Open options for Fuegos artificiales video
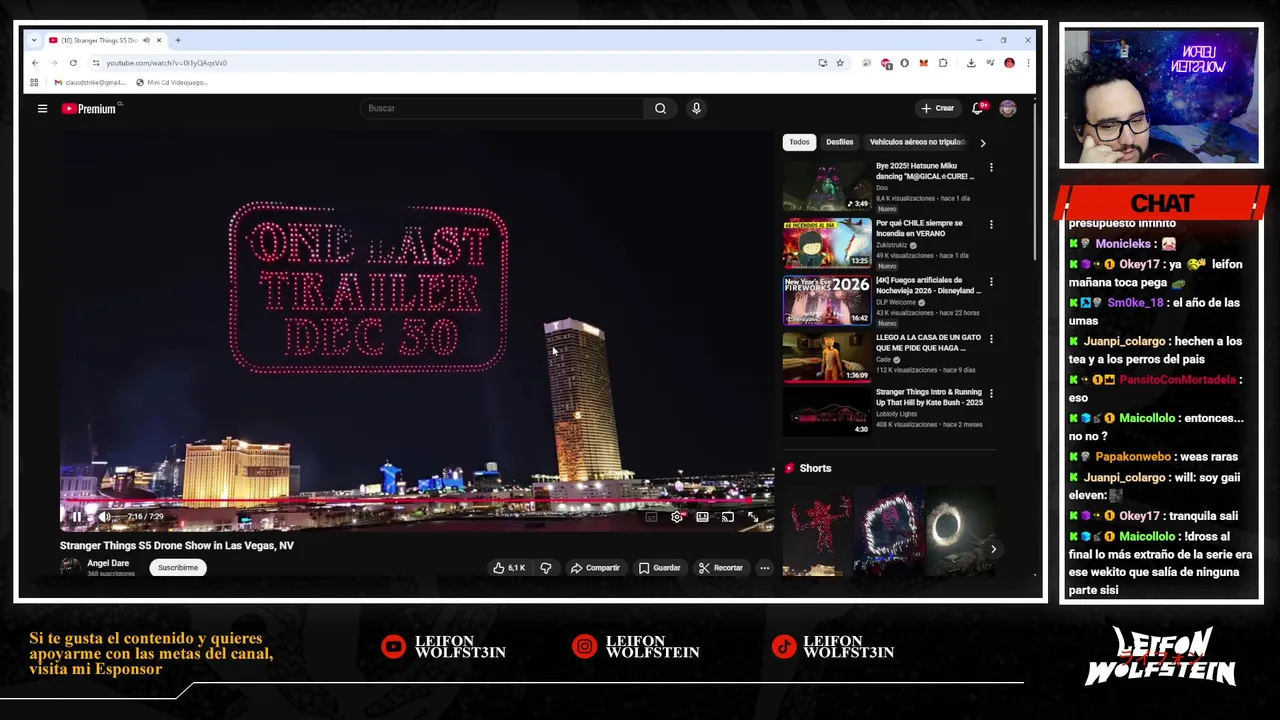 coord(991,282)
